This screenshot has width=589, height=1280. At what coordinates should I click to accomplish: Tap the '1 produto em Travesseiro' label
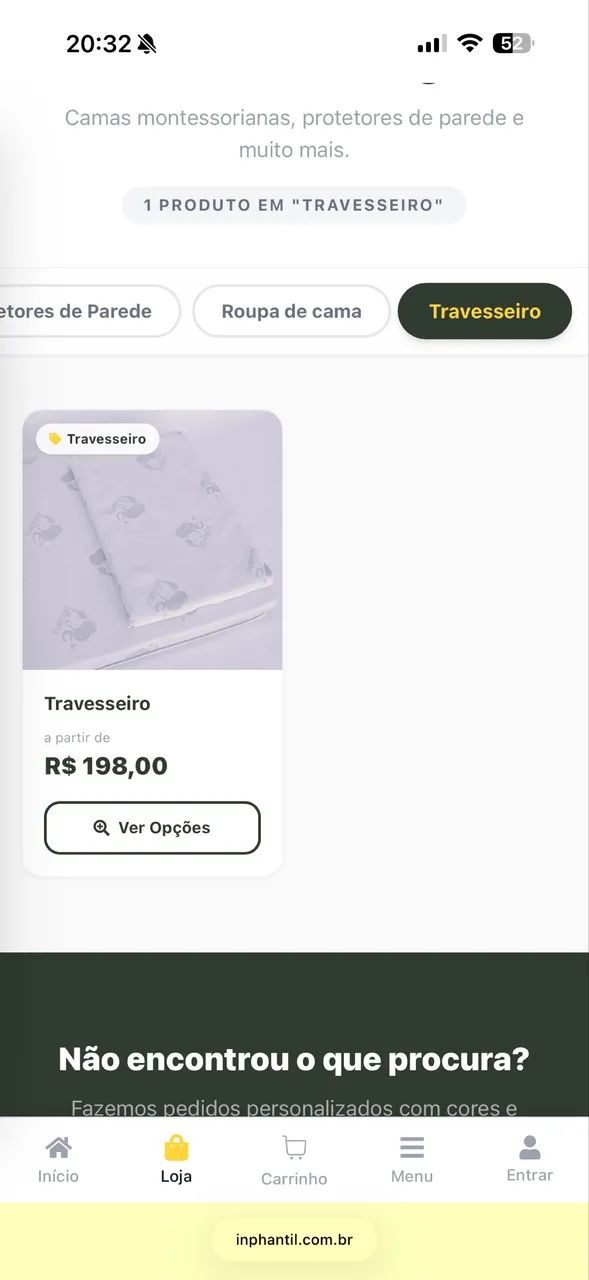[x=294, y=205]
